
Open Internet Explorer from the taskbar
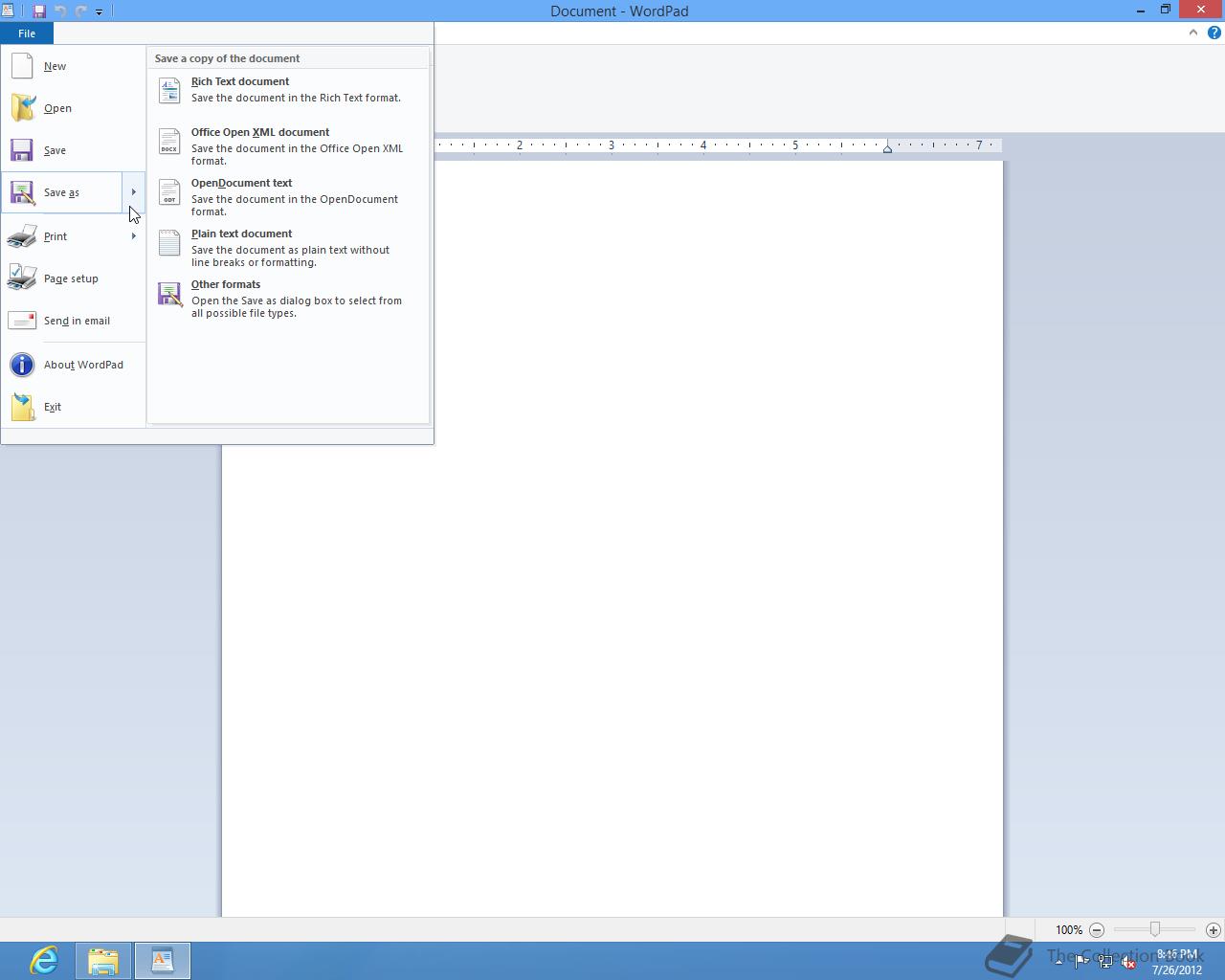[x=44, y=961]
